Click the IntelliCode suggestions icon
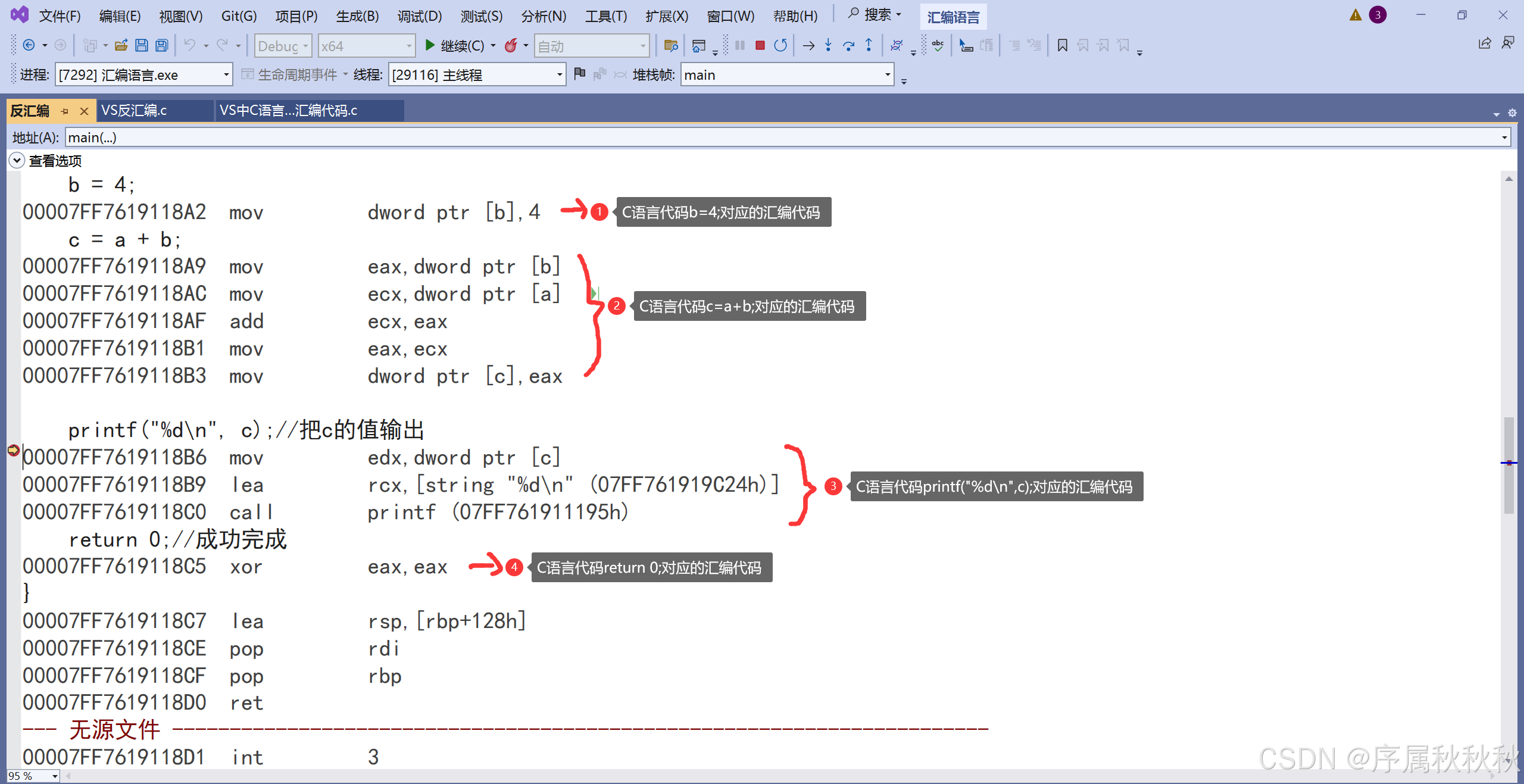1524x784 pixels. pyautogui.click(x=897, y=45)
